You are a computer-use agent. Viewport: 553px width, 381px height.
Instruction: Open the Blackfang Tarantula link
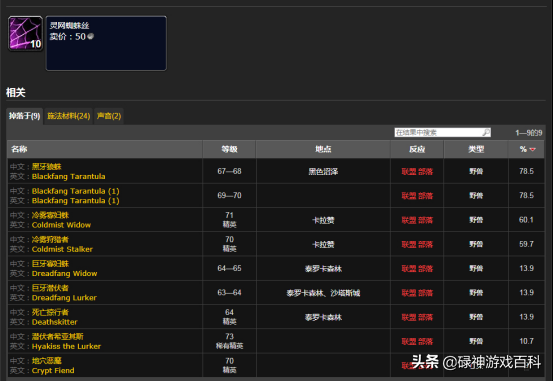click(x=68, y=176)
